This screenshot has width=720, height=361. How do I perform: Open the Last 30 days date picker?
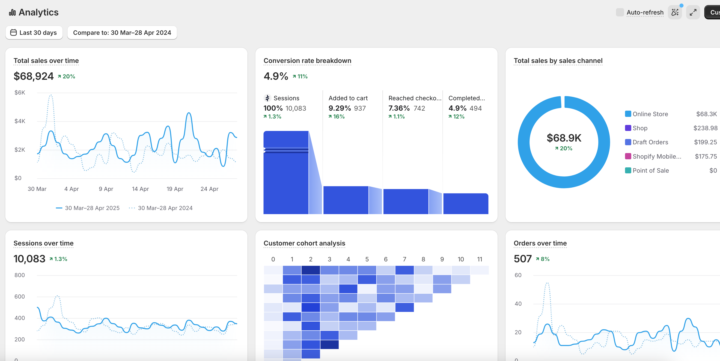coord(34,33)
